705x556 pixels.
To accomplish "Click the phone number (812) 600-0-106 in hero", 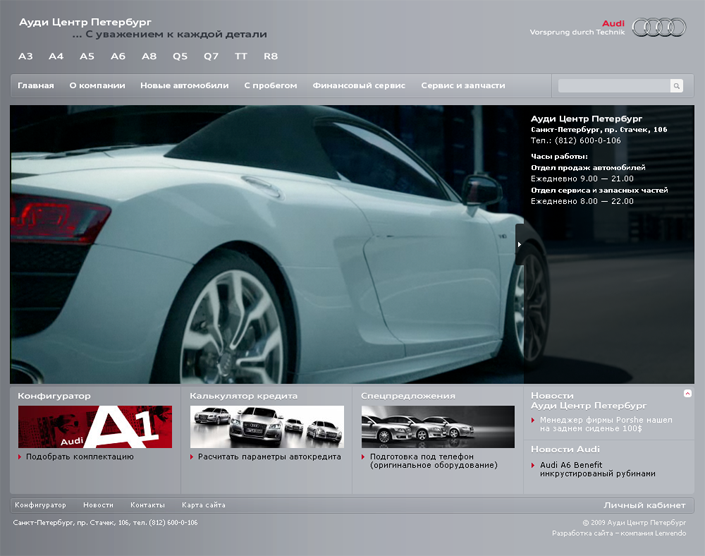I will pos(588,141).
